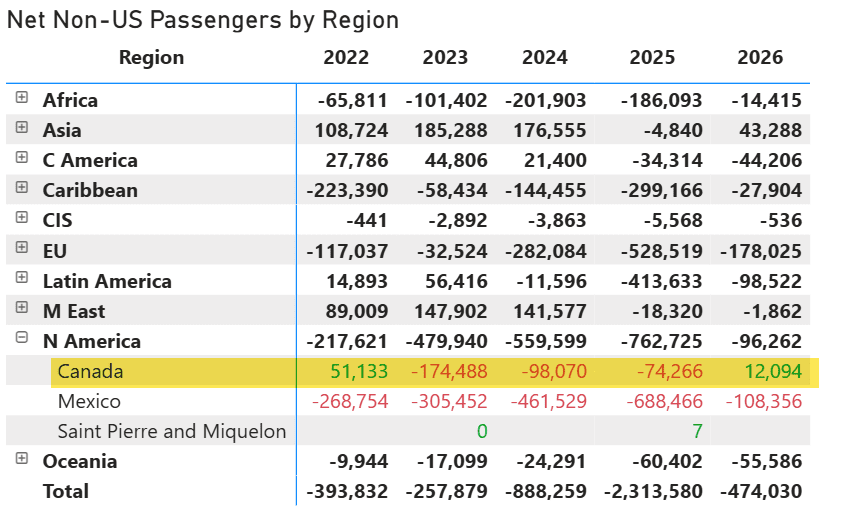Expand the Asia region row
The image size is (844, 522).
click(22, 128)
